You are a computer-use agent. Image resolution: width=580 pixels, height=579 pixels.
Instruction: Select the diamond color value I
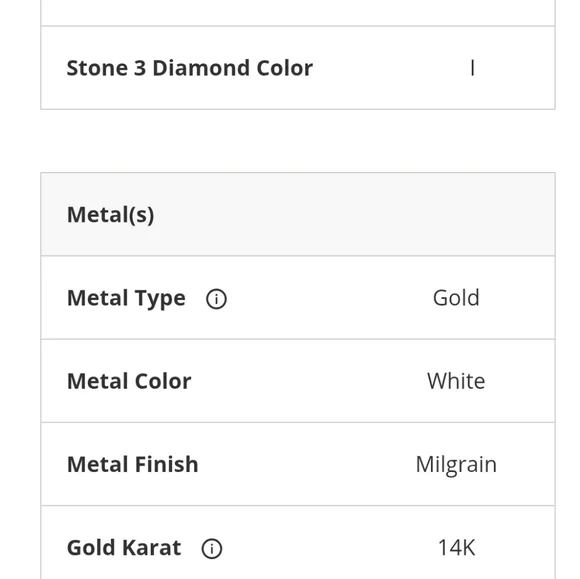click(472, 68)
